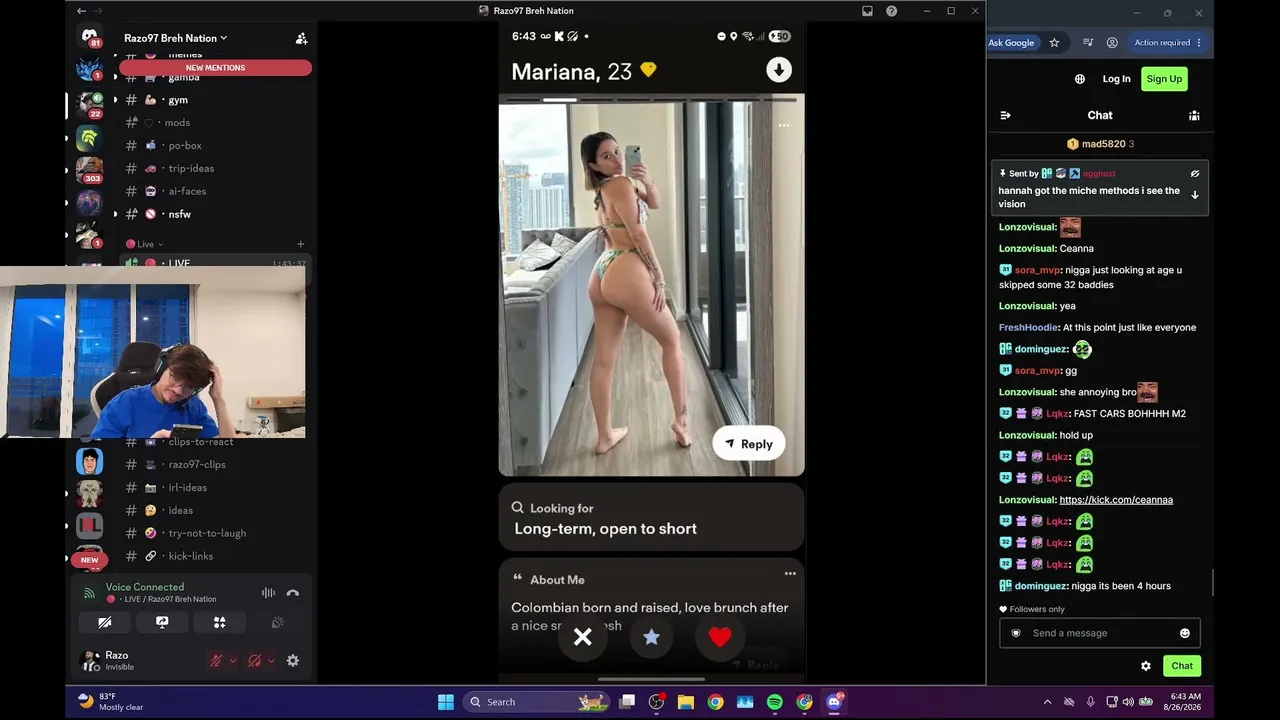Open the trip-ideas channel
This screenshot has width=1280, height=720.
[x=217, y=169]
